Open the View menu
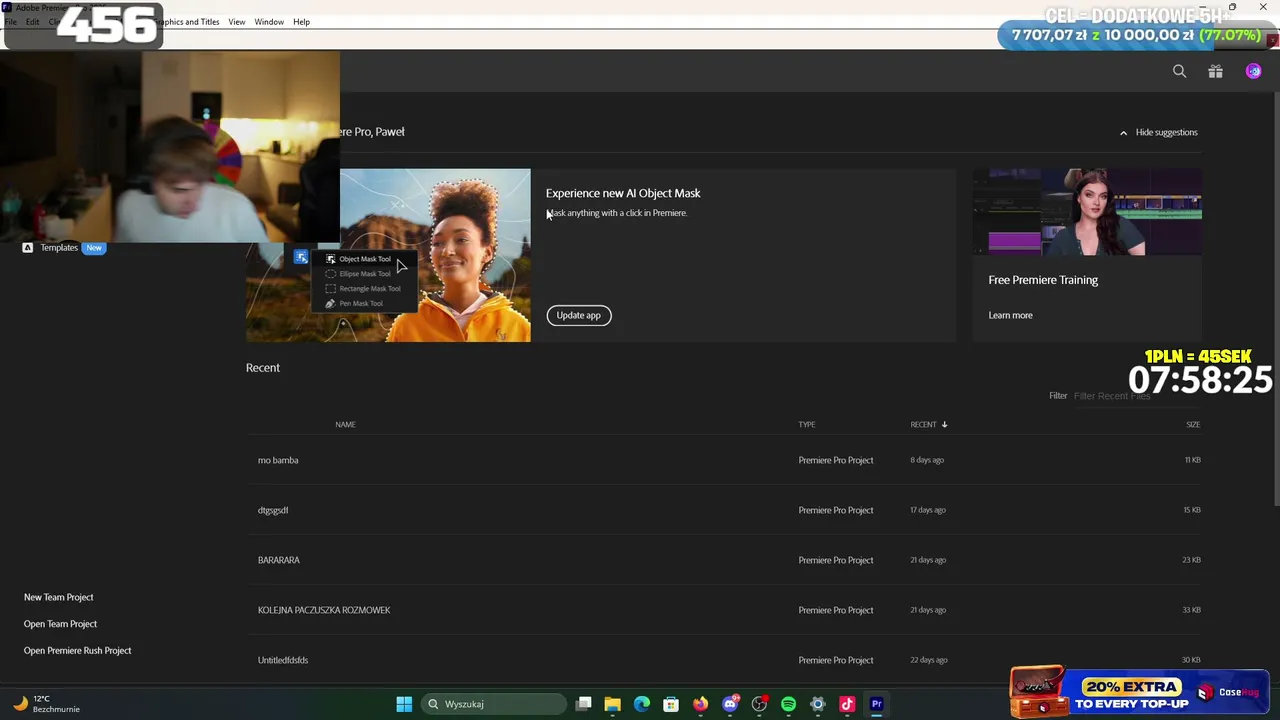Viewport: 1280px width, 720px height. 237,22
